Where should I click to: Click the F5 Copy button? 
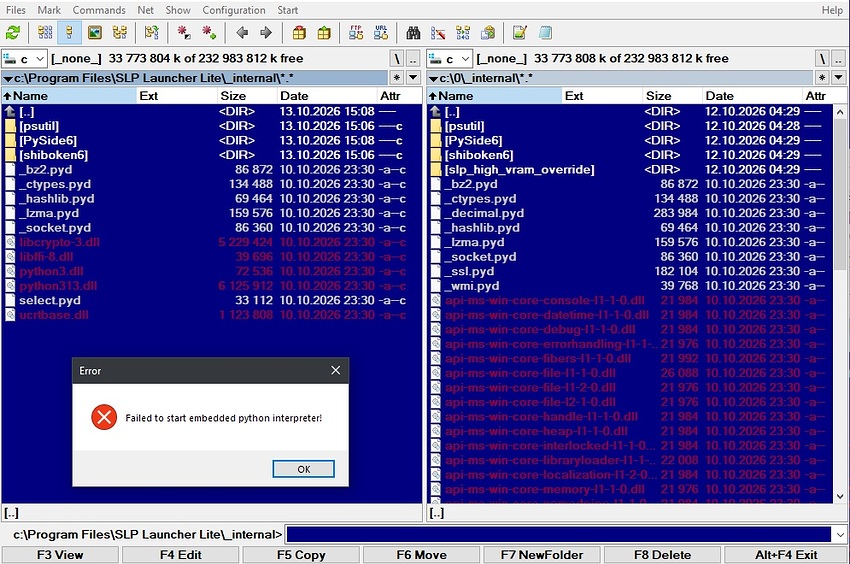tap(301, 555)
